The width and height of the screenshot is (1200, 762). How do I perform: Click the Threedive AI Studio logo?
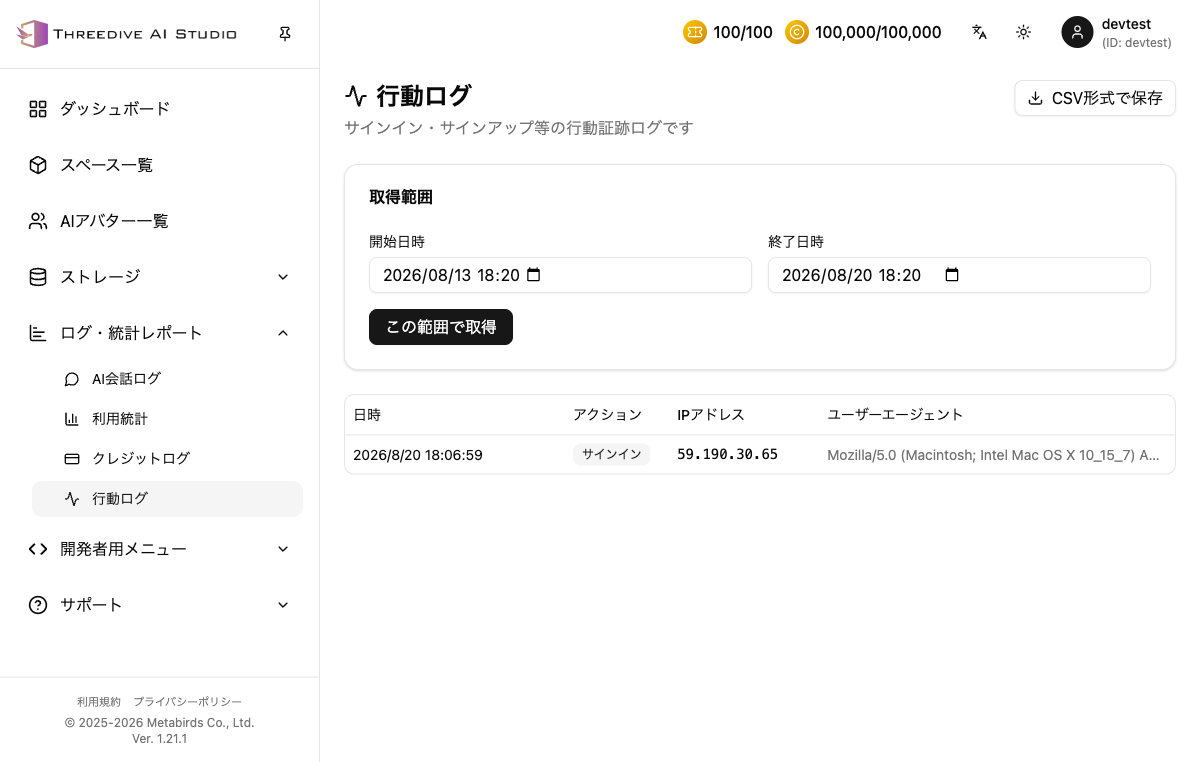(127, 34)
